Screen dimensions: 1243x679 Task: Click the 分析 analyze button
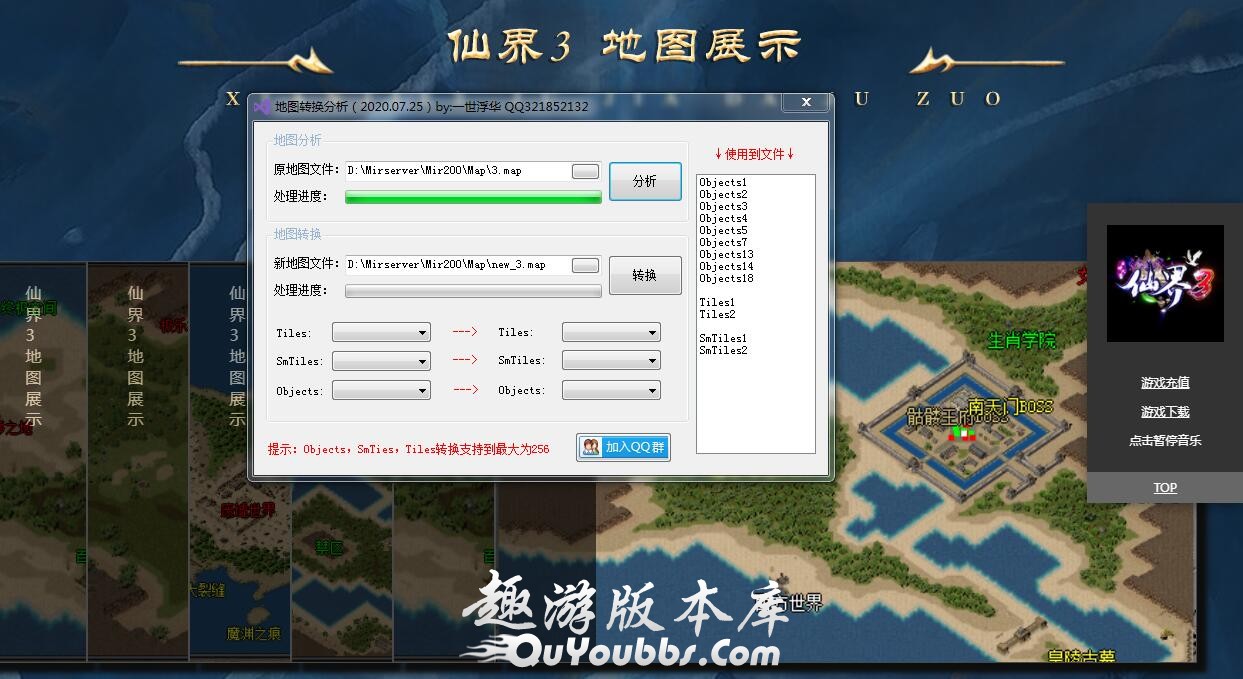click(645, 181)
